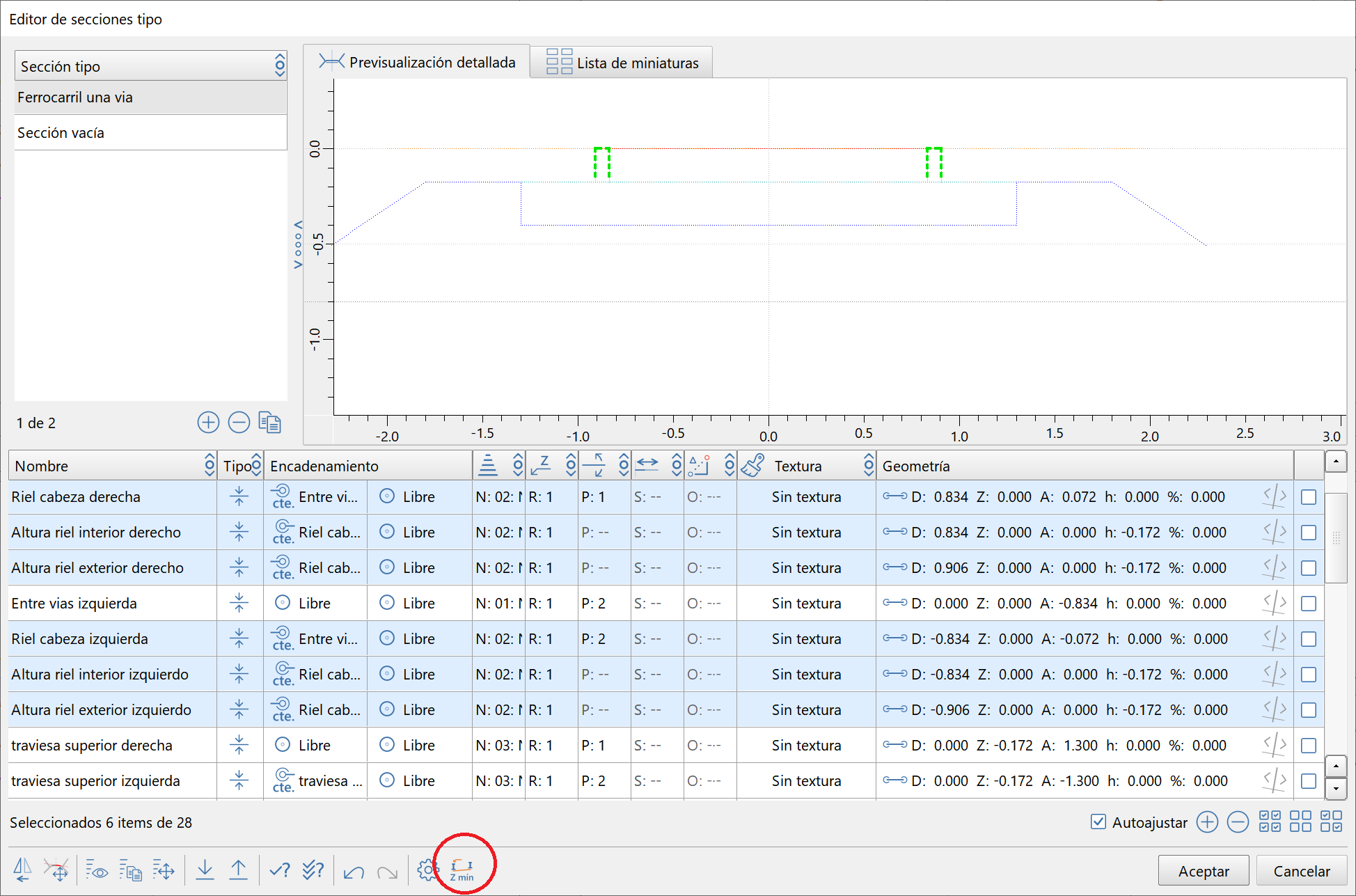Click the double-check validate all icon
The height and width of the screenshot is (896, 1356).
[313, 870]
